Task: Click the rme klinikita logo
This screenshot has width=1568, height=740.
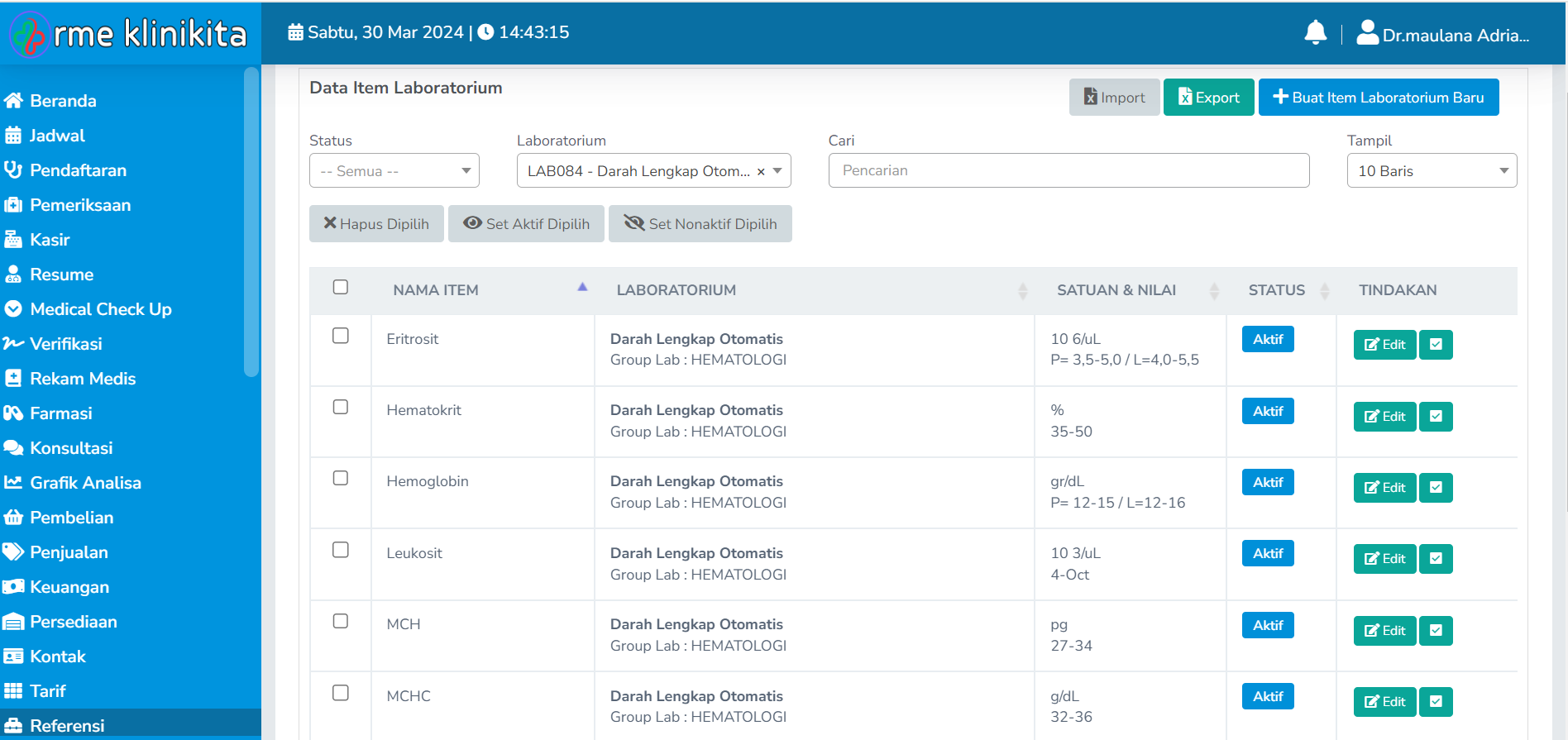Action: (x=128, y=34)
